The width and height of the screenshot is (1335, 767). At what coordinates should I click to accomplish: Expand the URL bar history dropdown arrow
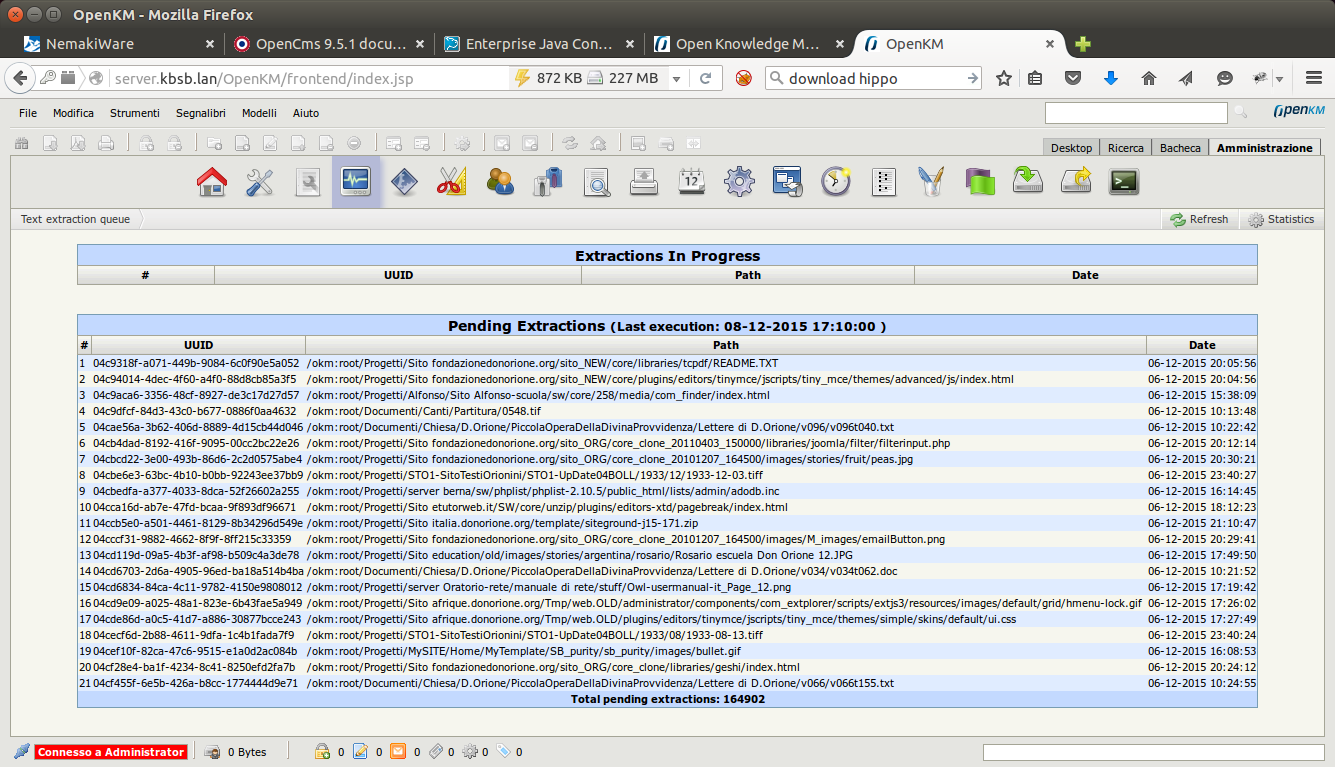676,79
